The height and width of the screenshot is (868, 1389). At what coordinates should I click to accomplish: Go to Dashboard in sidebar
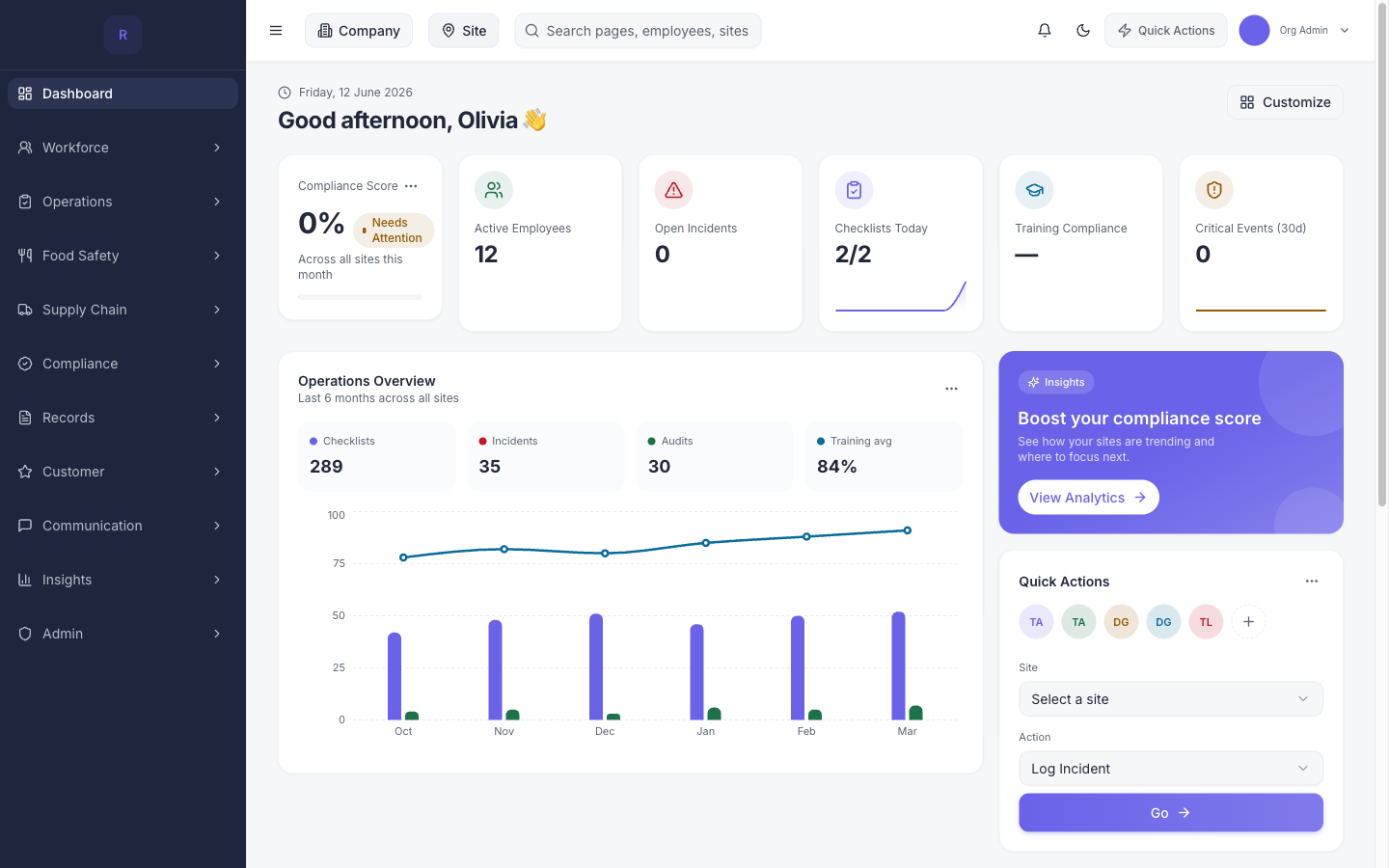[123, 94]
